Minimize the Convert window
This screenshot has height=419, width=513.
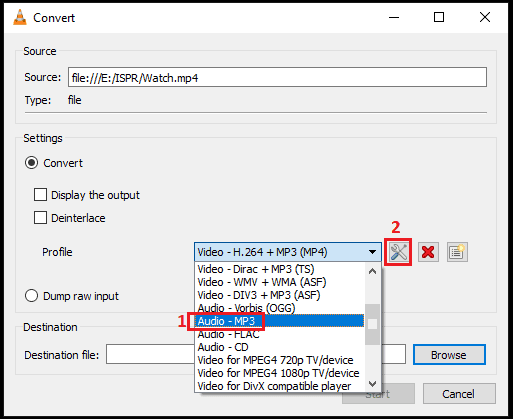[394, 17]
